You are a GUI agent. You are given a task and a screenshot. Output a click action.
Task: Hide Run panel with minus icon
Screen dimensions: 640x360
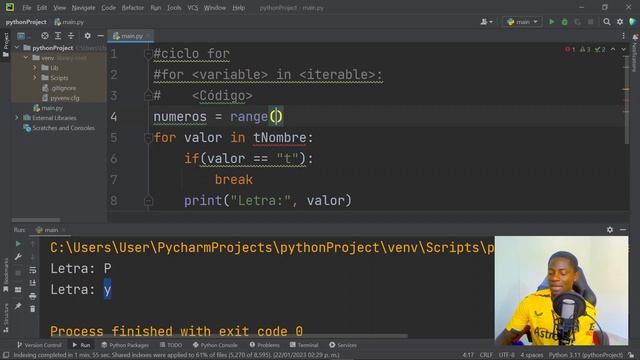click(623, 230)
